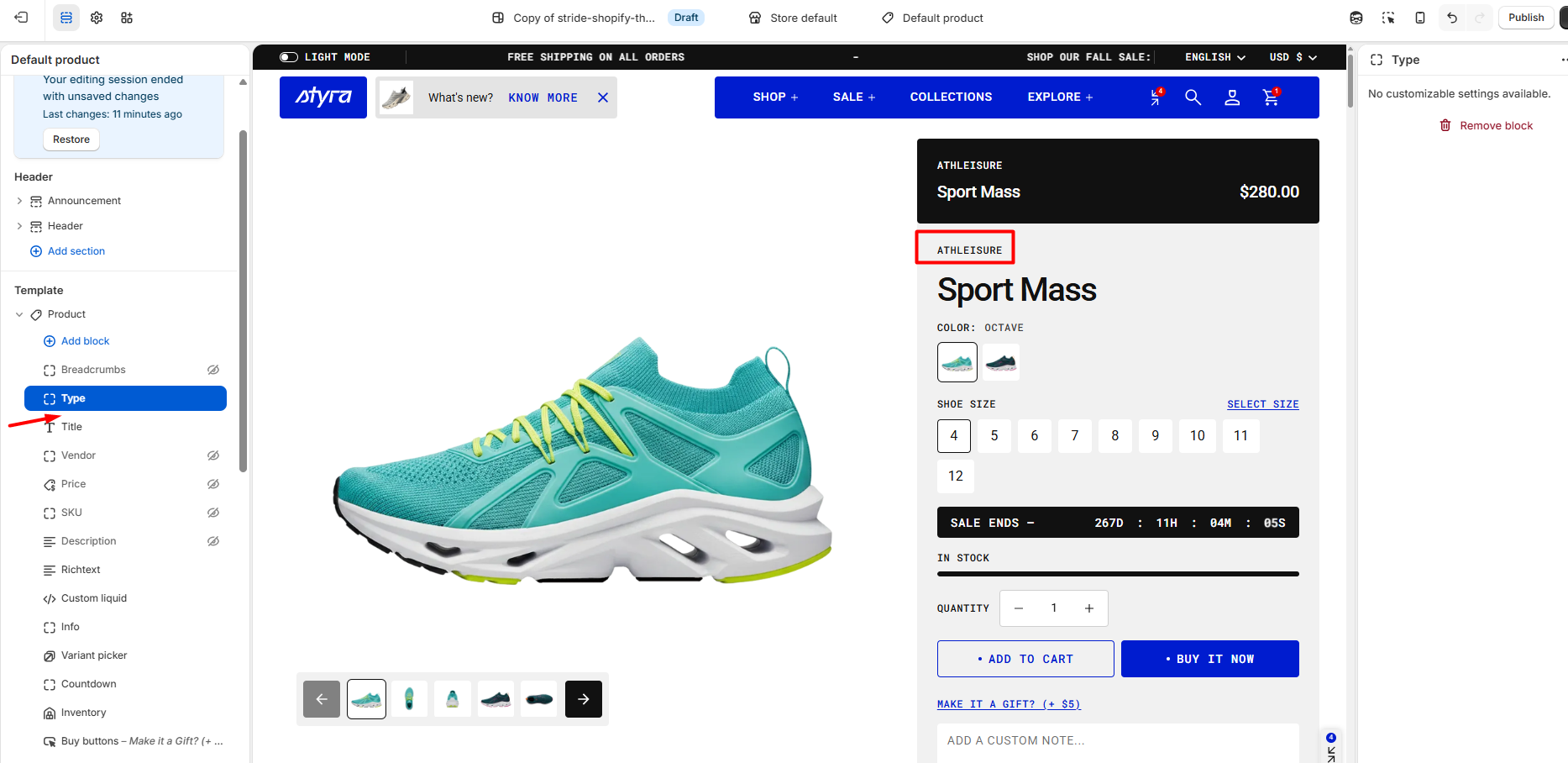Screen dimensions: 1568x763
Task: Expand the Header section
Action: click(x=19, y=226)
